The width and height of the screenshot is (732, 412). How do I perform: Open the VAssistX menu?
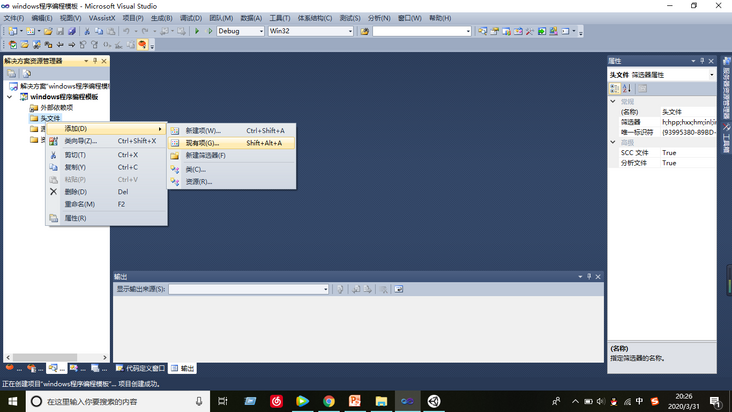102,18
